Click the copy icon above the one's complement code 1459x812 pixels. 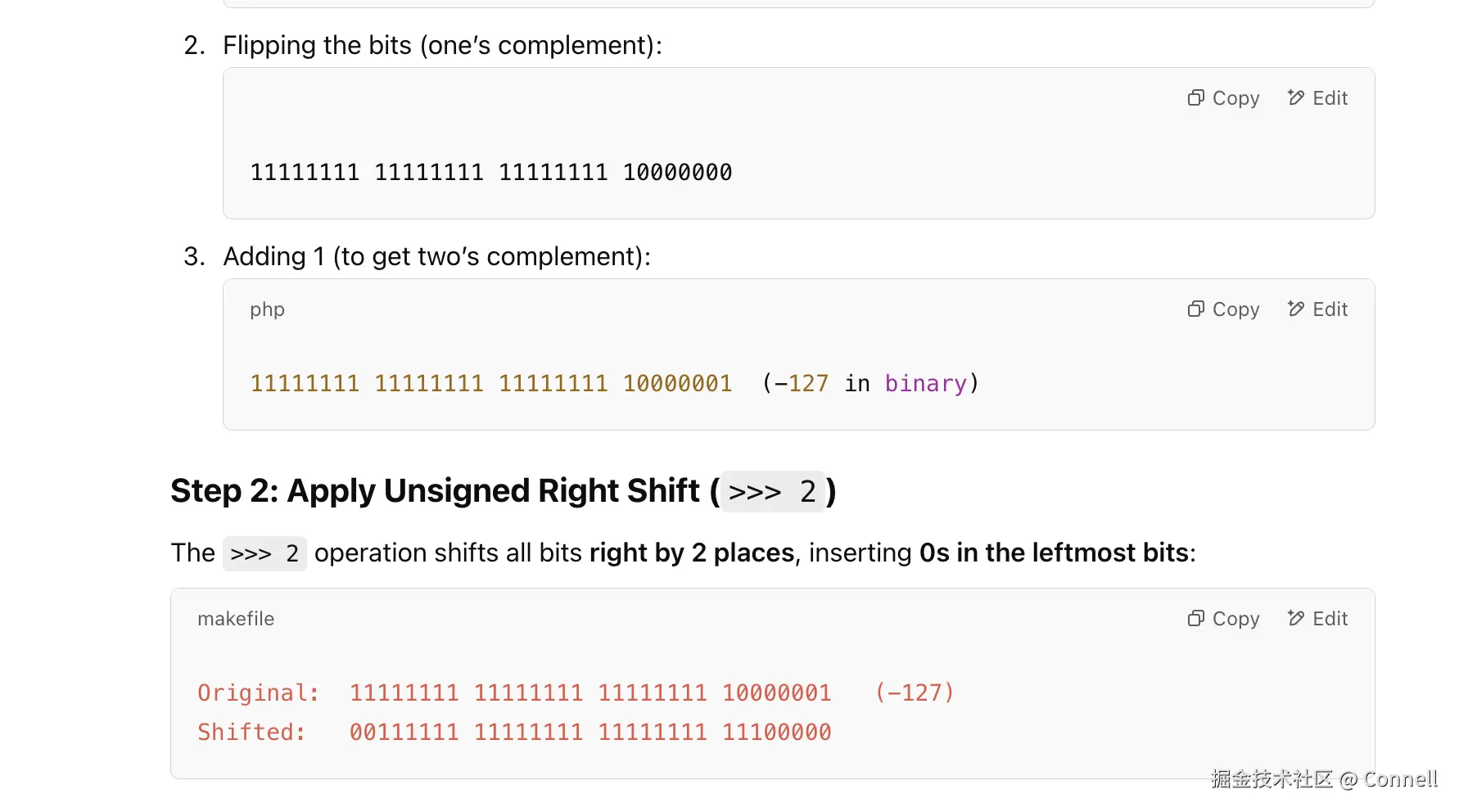click(x=1196, y=98)
